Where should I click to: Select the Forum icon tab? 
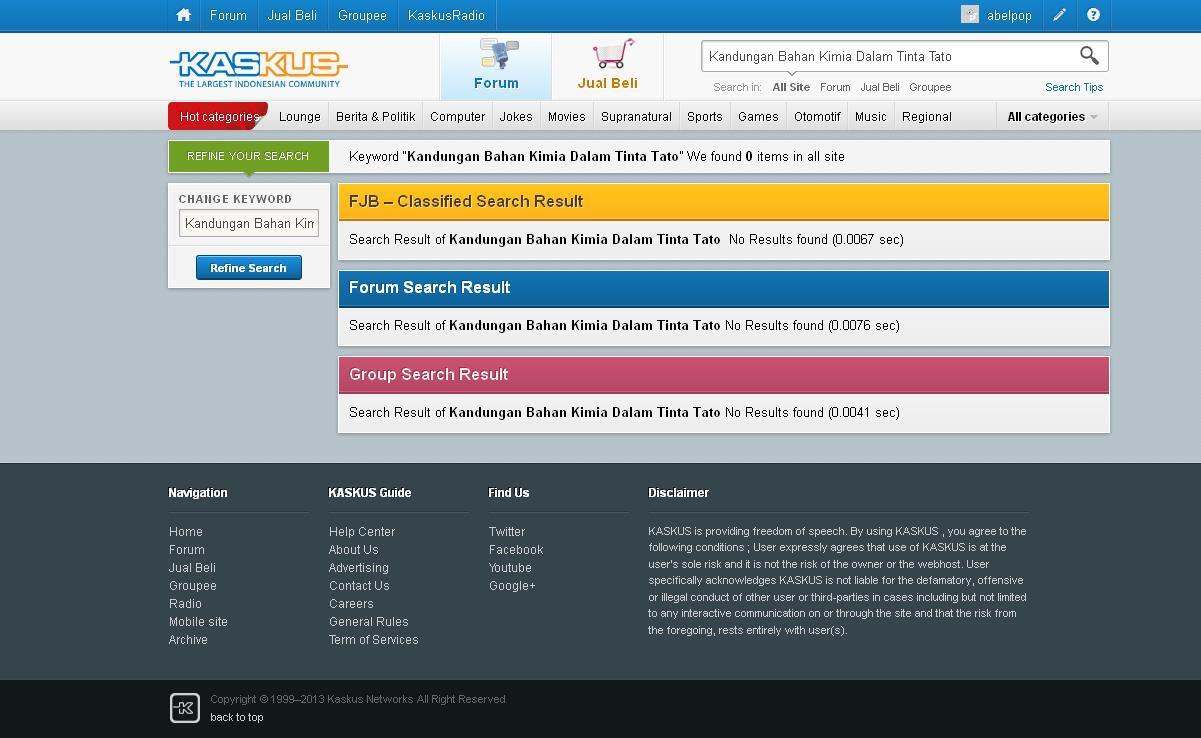coord(497,66)
